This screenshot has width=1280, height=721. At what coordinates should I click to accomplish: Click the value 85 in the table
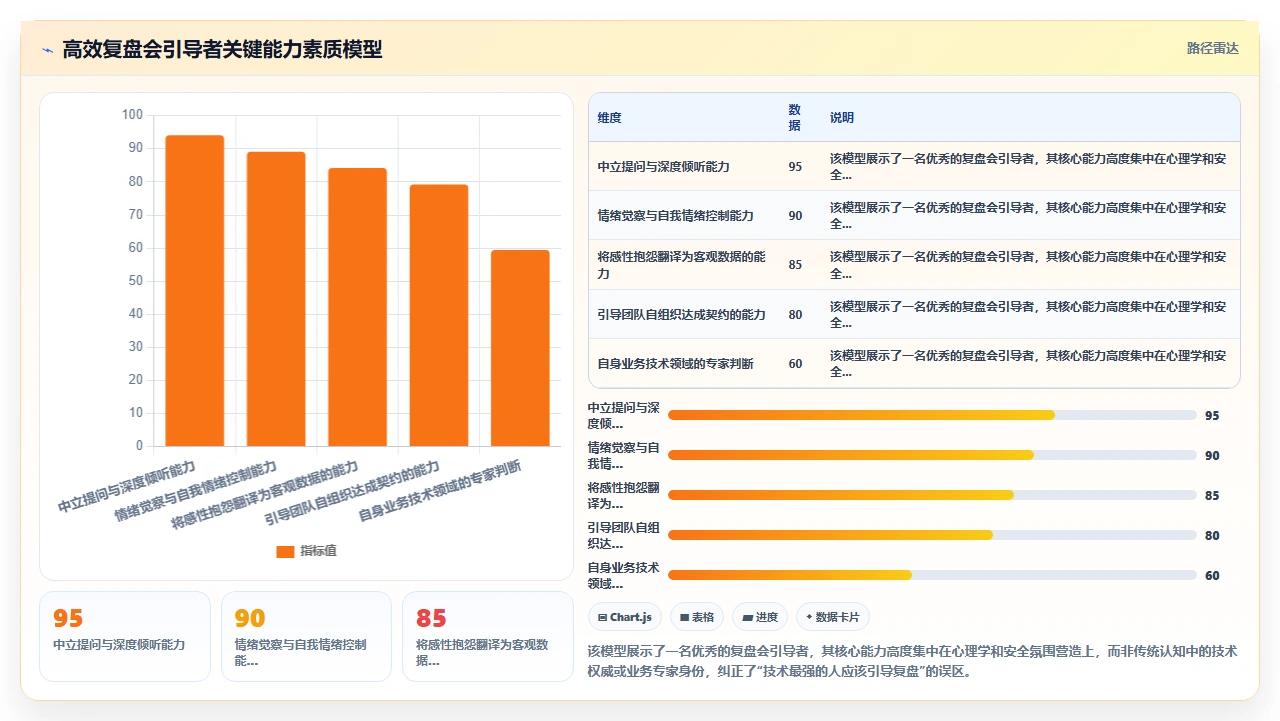(795, 265)
